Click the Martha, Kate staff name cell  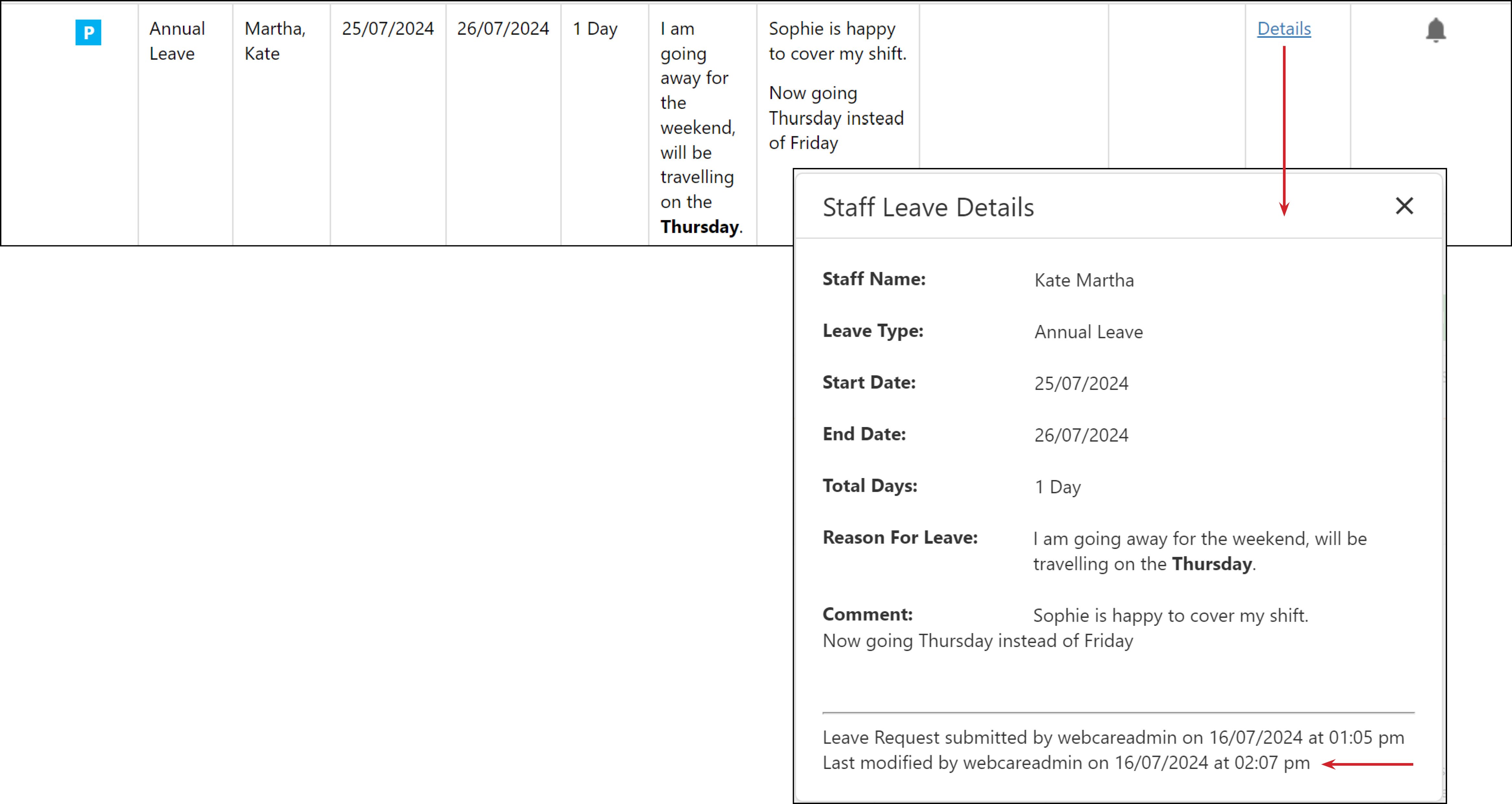[x=275, y=41]
